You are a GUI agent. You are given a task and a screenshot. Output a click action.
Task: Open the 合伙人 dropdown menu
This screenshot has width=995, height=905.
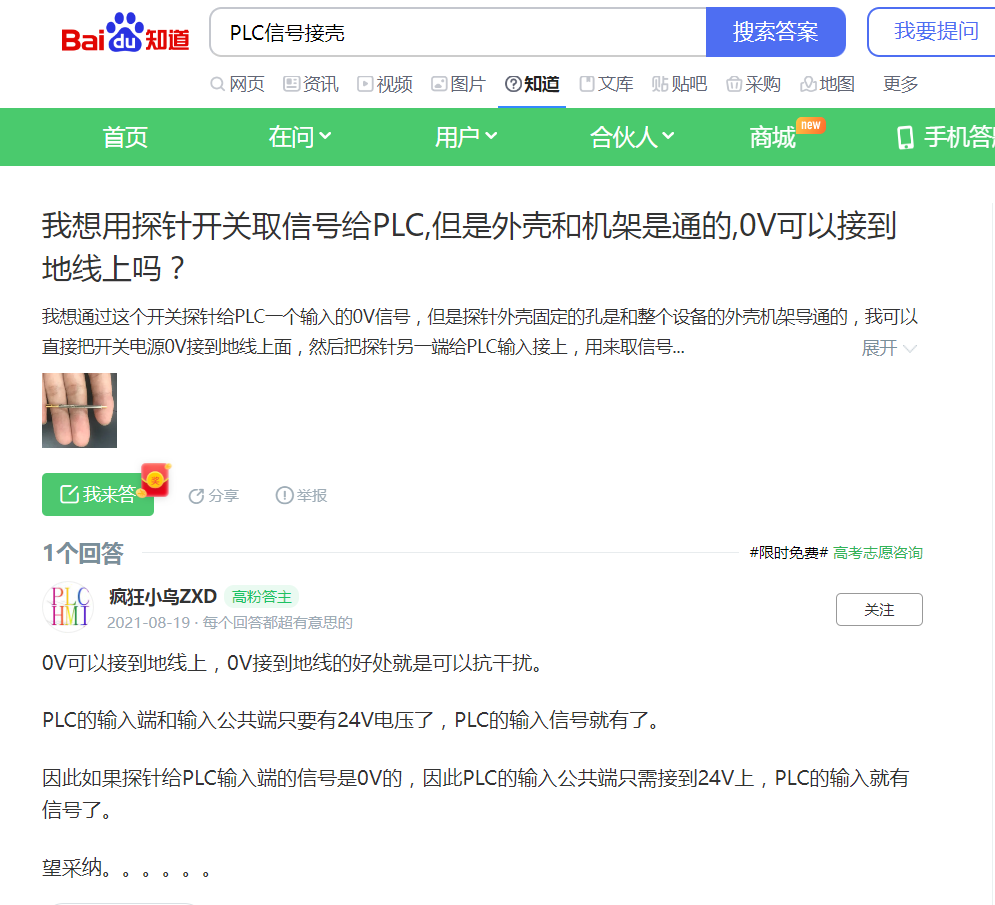(x=632, y=137)
